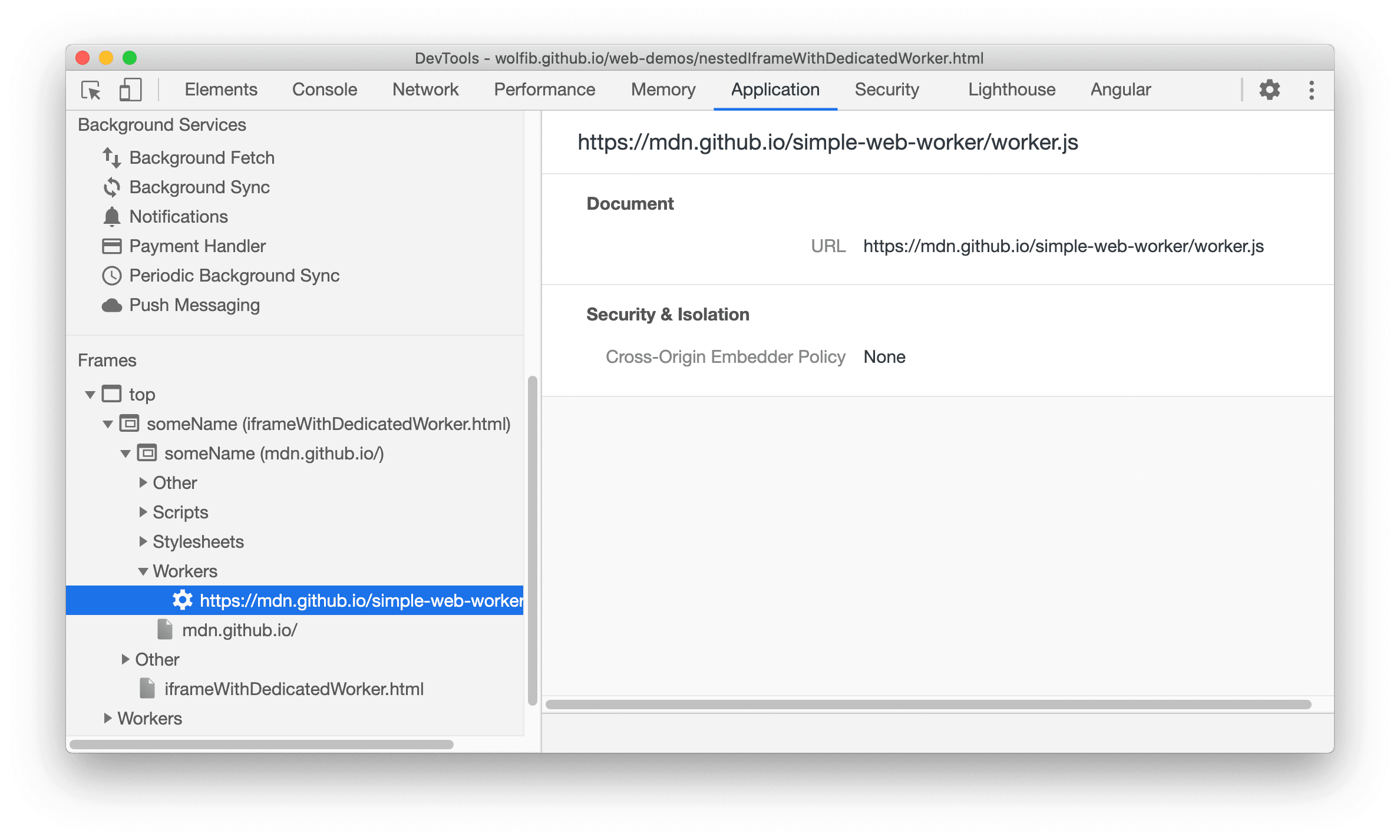Image resolution: width=1400 pixels, height=840 pixels.
Task: Click the DevTools settings gear icon
Action: (1270, 90)
